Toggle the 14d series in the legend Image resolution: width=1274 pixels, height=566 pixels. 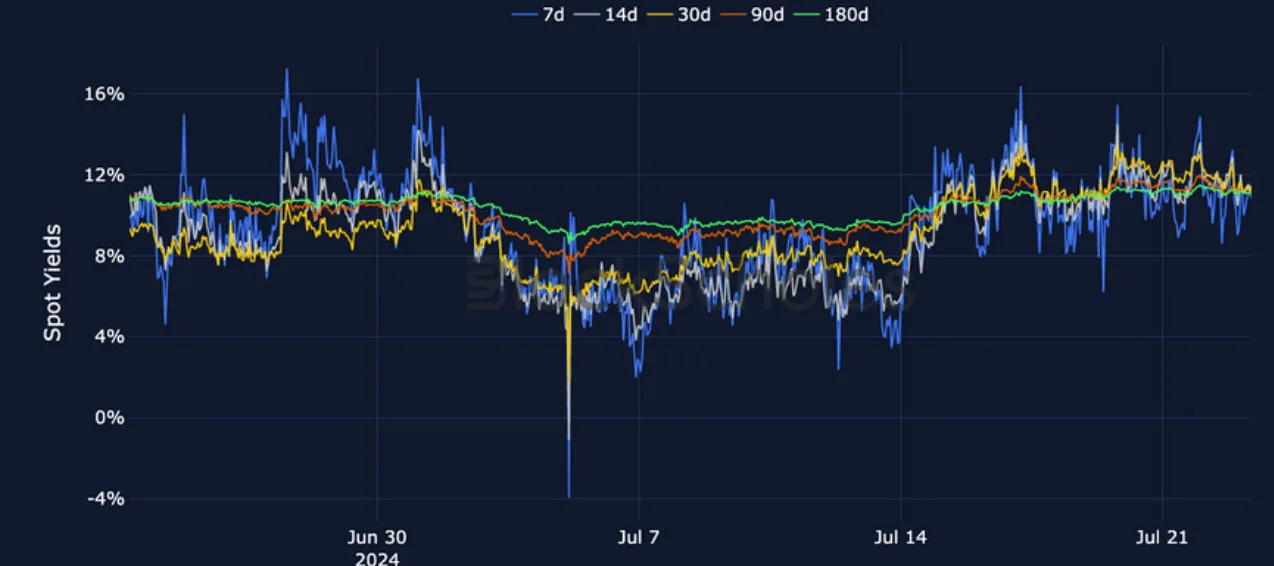coord(607,14)
